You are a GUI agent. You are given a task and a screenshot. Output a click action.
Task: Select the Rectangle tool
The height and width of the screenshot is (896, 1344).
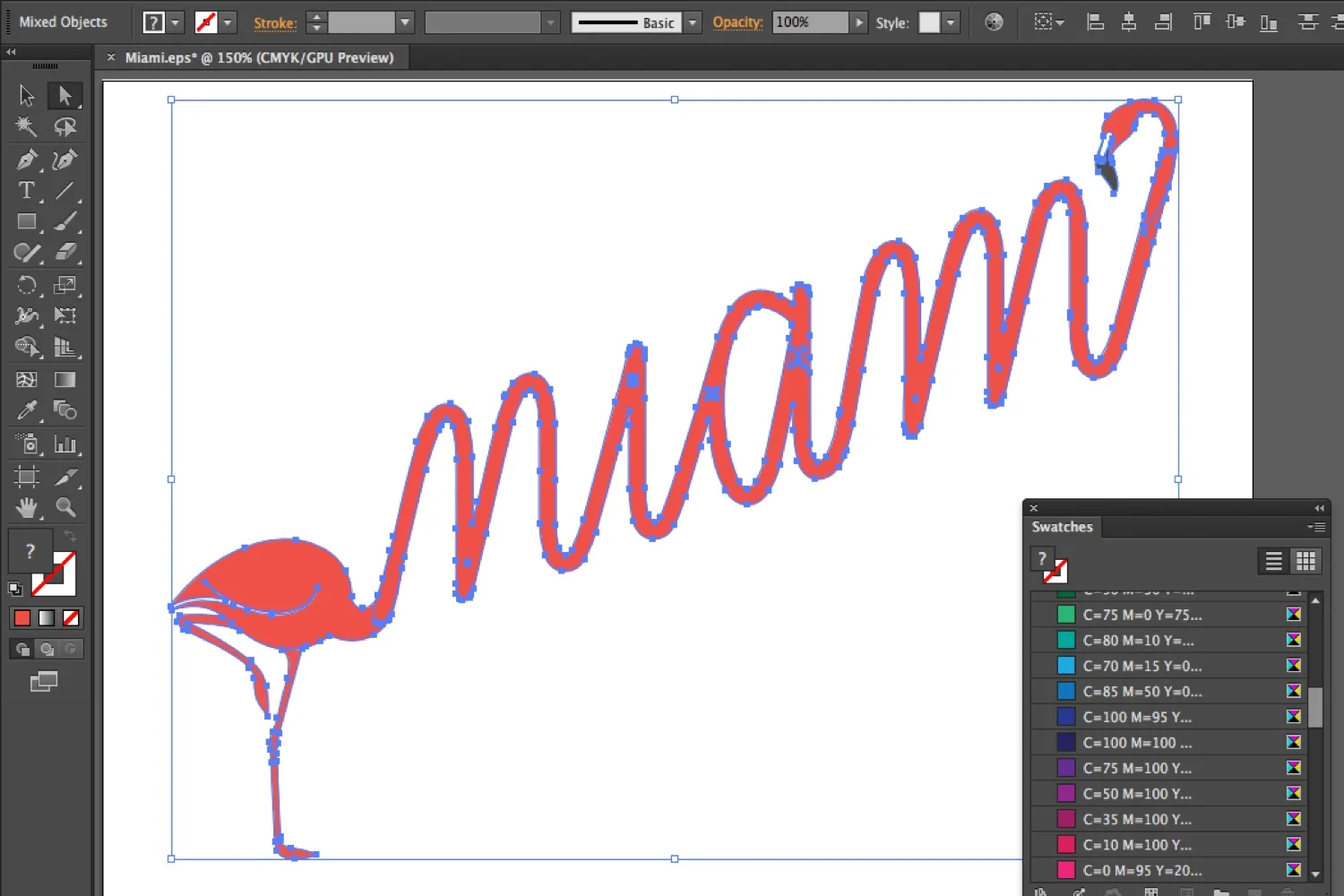pos(26,221)
